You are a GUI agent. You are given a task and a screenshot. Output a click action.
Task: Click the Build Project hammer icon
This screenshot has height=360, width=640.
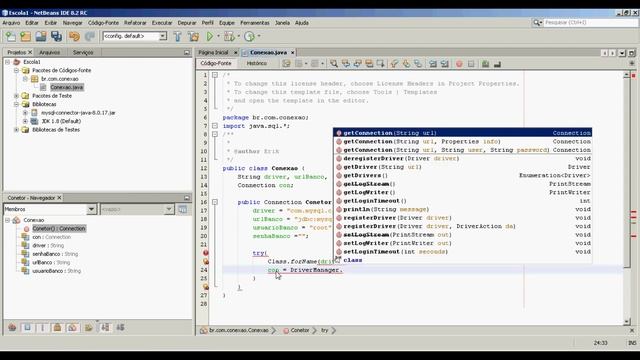(x=178, y=36)
